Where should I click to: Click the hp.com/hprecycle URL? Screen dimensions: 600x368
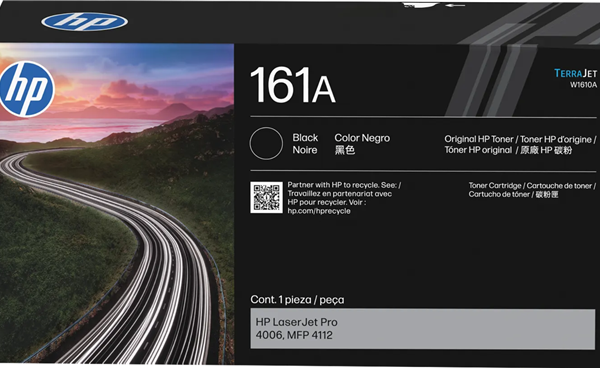(319, 211)
